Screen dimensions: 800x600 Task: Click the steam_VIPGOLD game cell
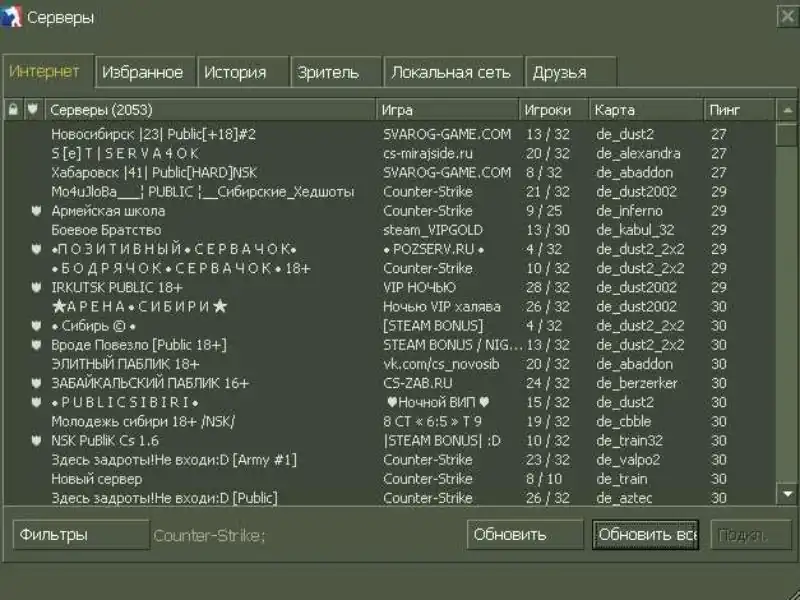point(433,230)
